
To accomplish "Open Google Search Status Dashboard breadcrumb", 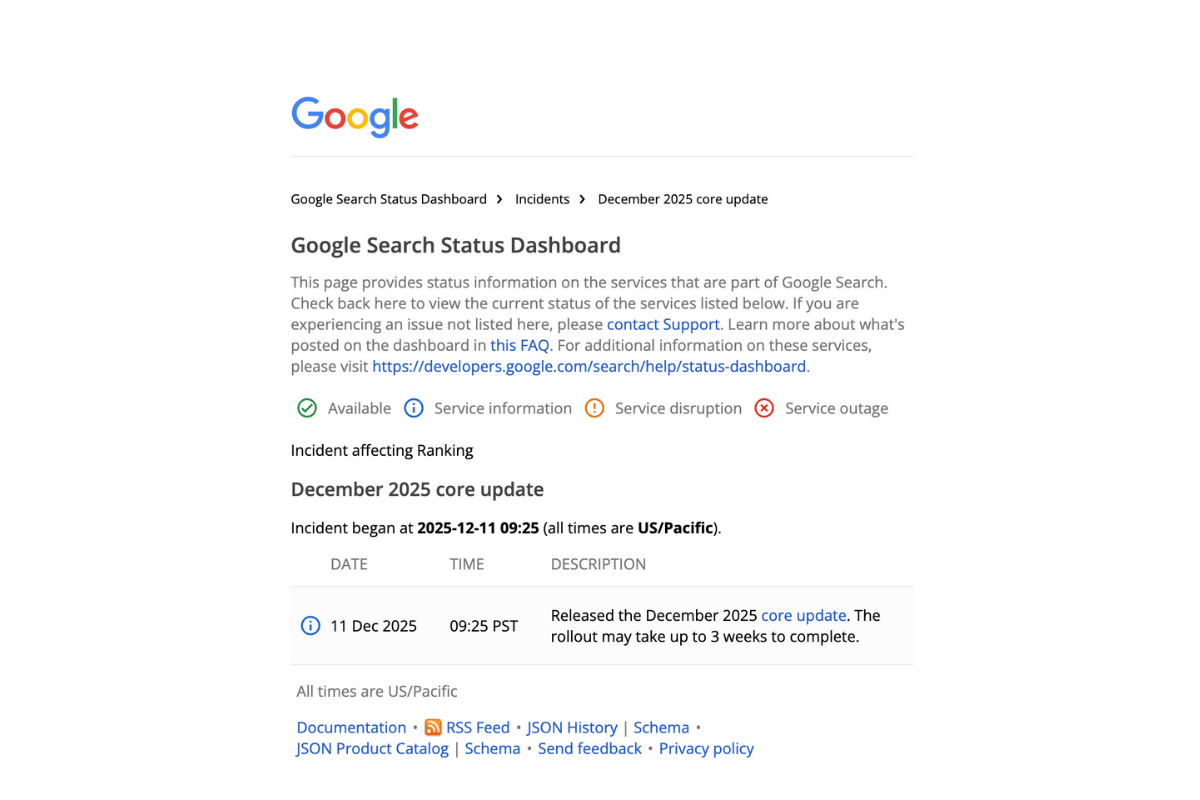I will (x=388, y=199).
